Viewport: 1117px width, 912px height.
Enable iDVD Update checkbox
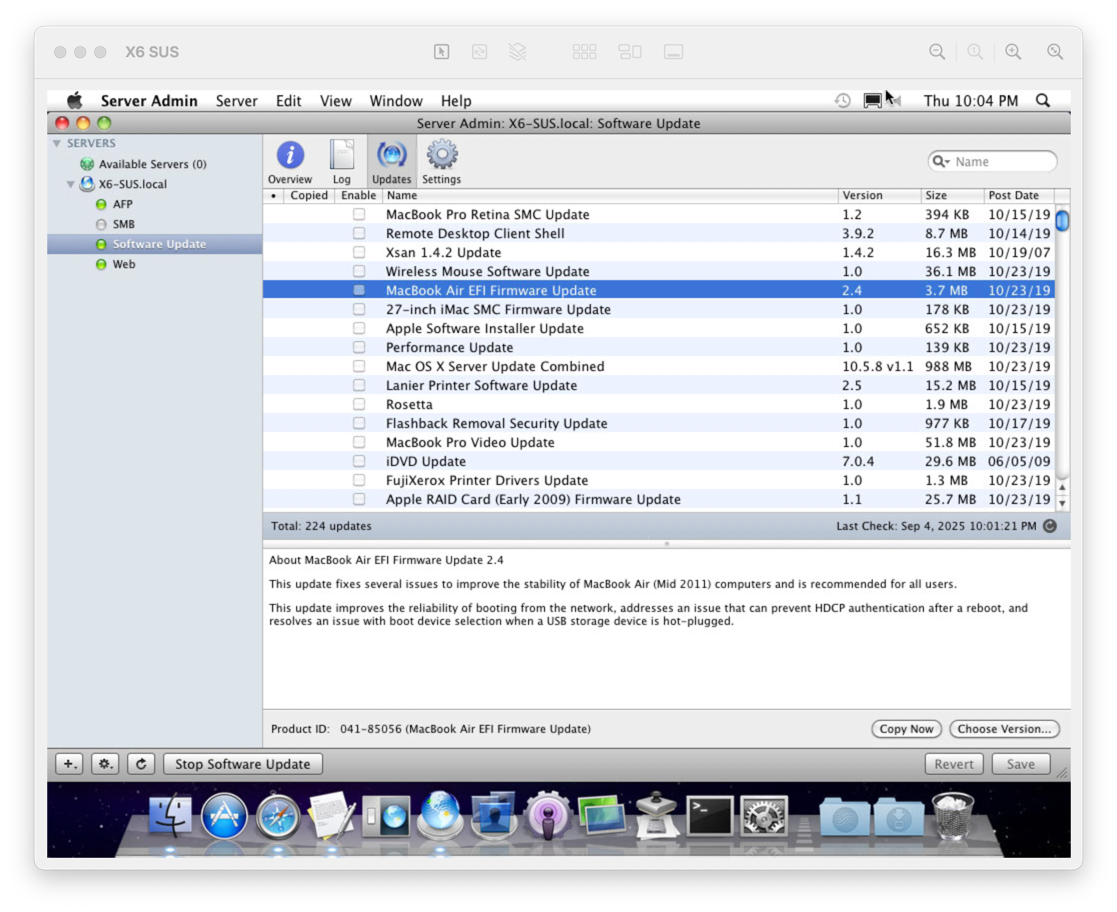(359, 461)
